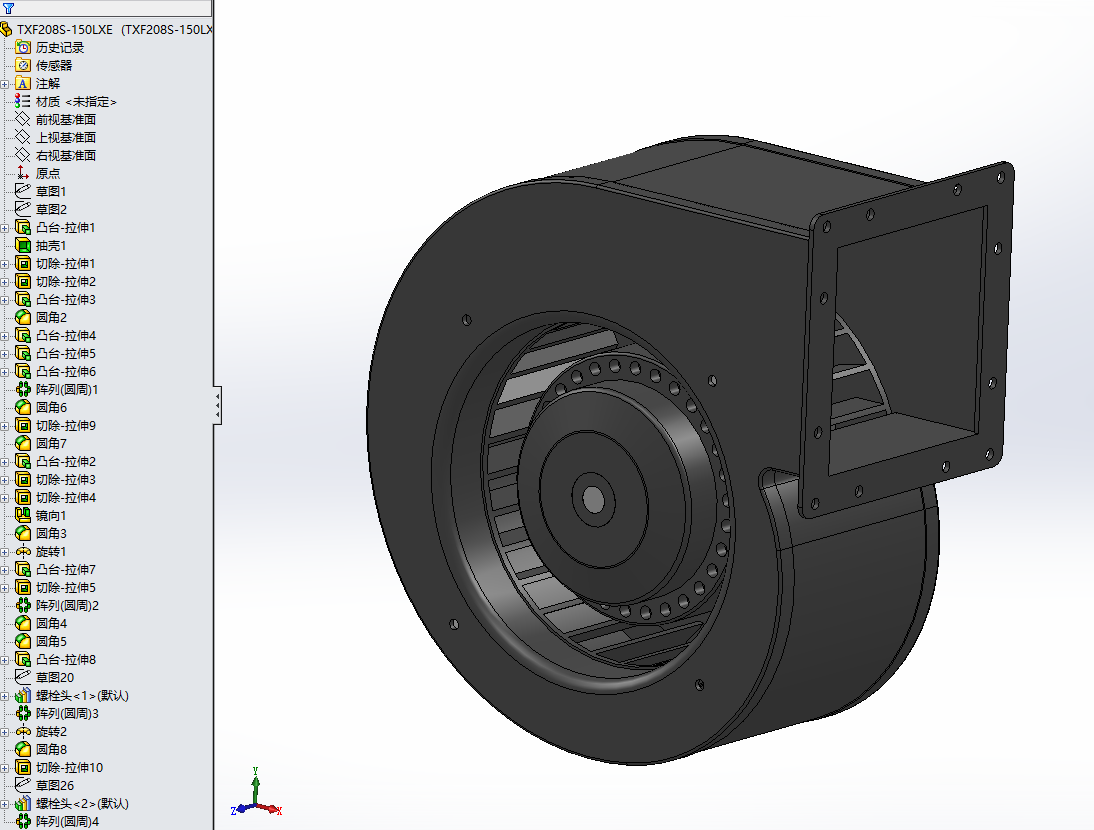Click the 抽壳1 shell feature icon

pyautogui.click(x=23, y=246)
